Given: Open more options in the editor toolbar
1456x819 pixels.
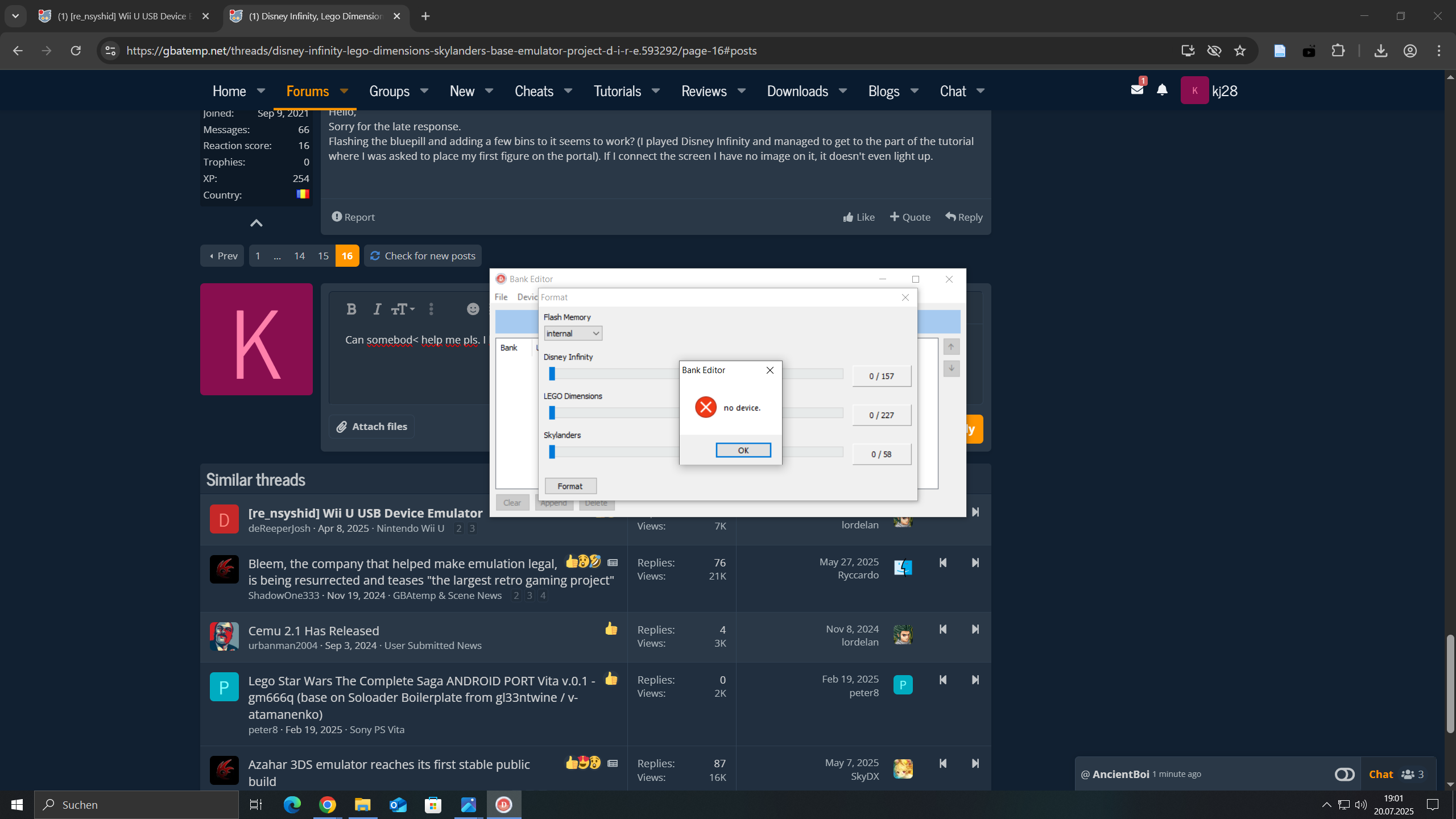Looking at the screenshot, I should click(431, 309).
